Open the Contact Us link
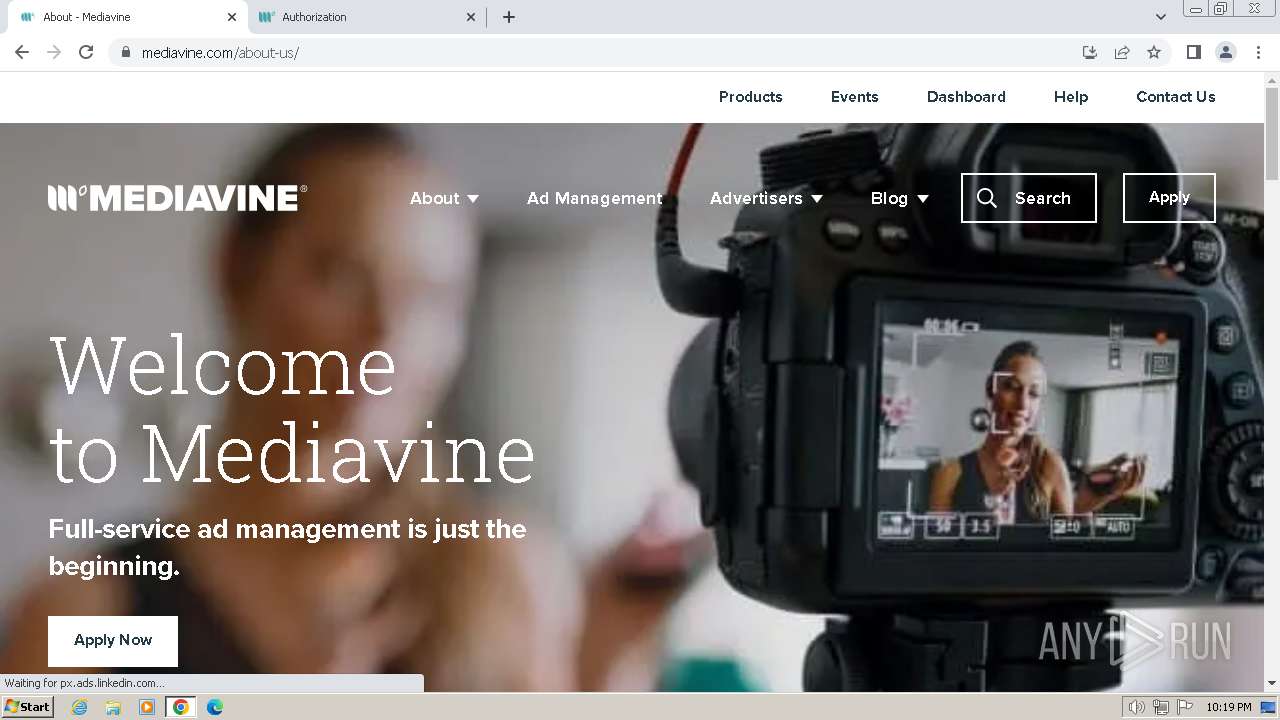This screenshot has width=1280, height=720. 1176,97
